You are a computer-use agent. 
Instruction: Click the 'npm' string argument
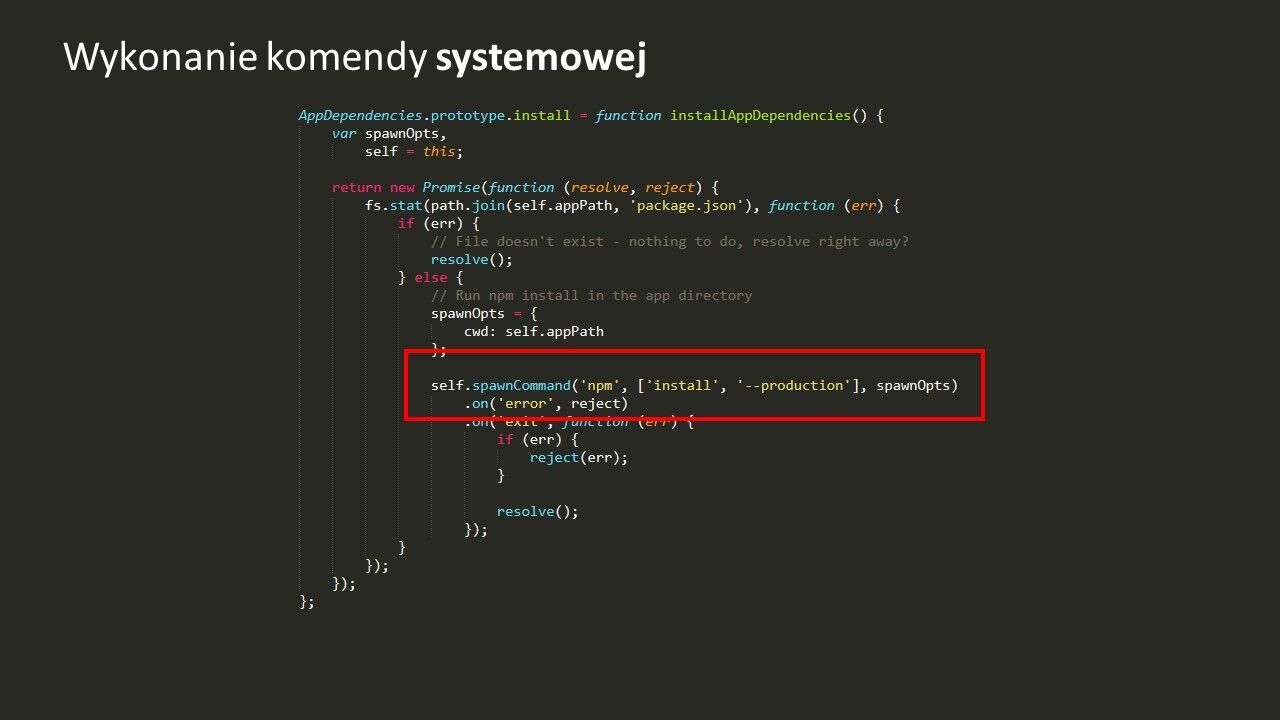(x=600, y=385)
